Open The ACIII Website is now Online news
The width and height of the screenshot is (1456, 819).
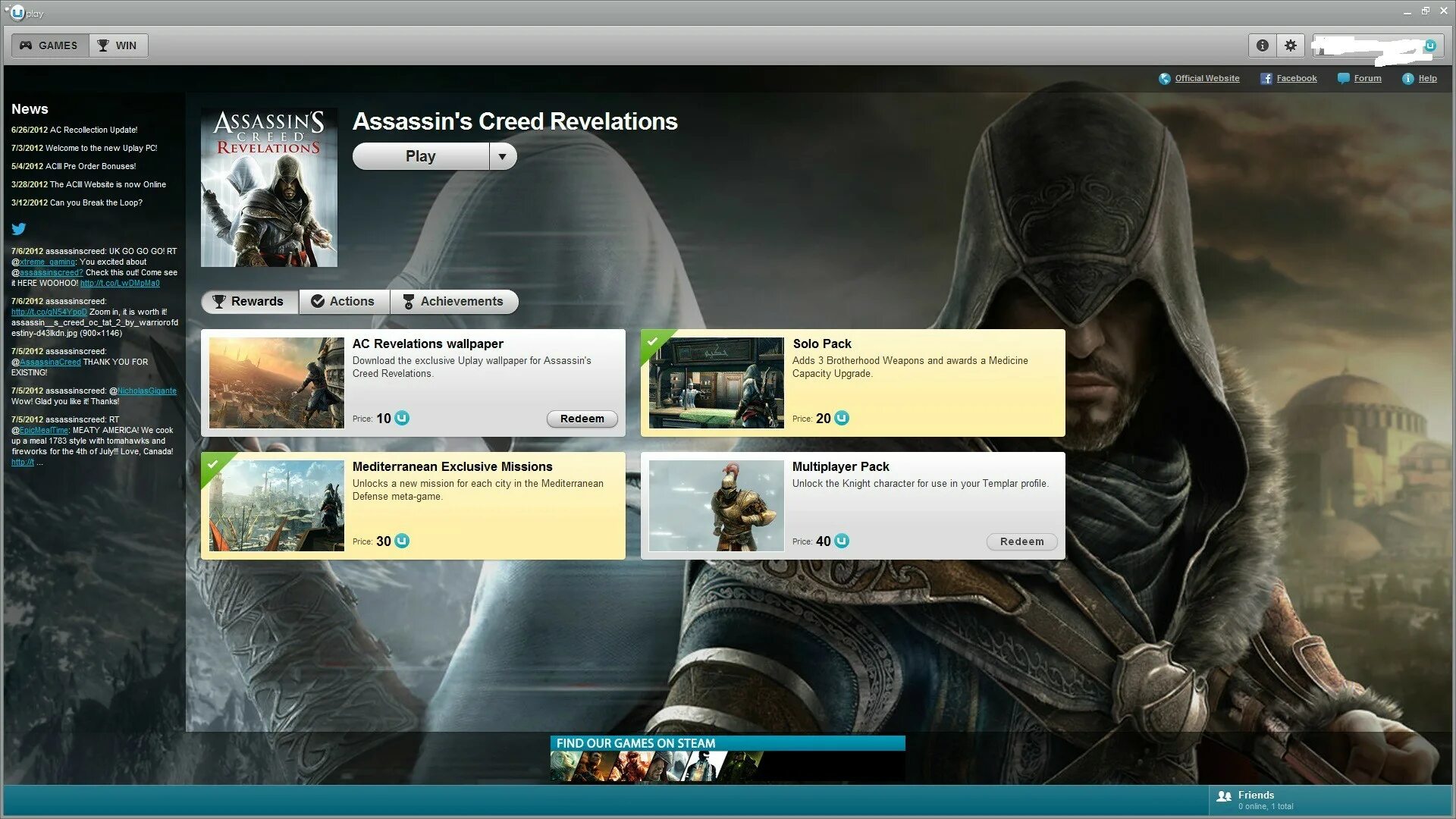89,184
